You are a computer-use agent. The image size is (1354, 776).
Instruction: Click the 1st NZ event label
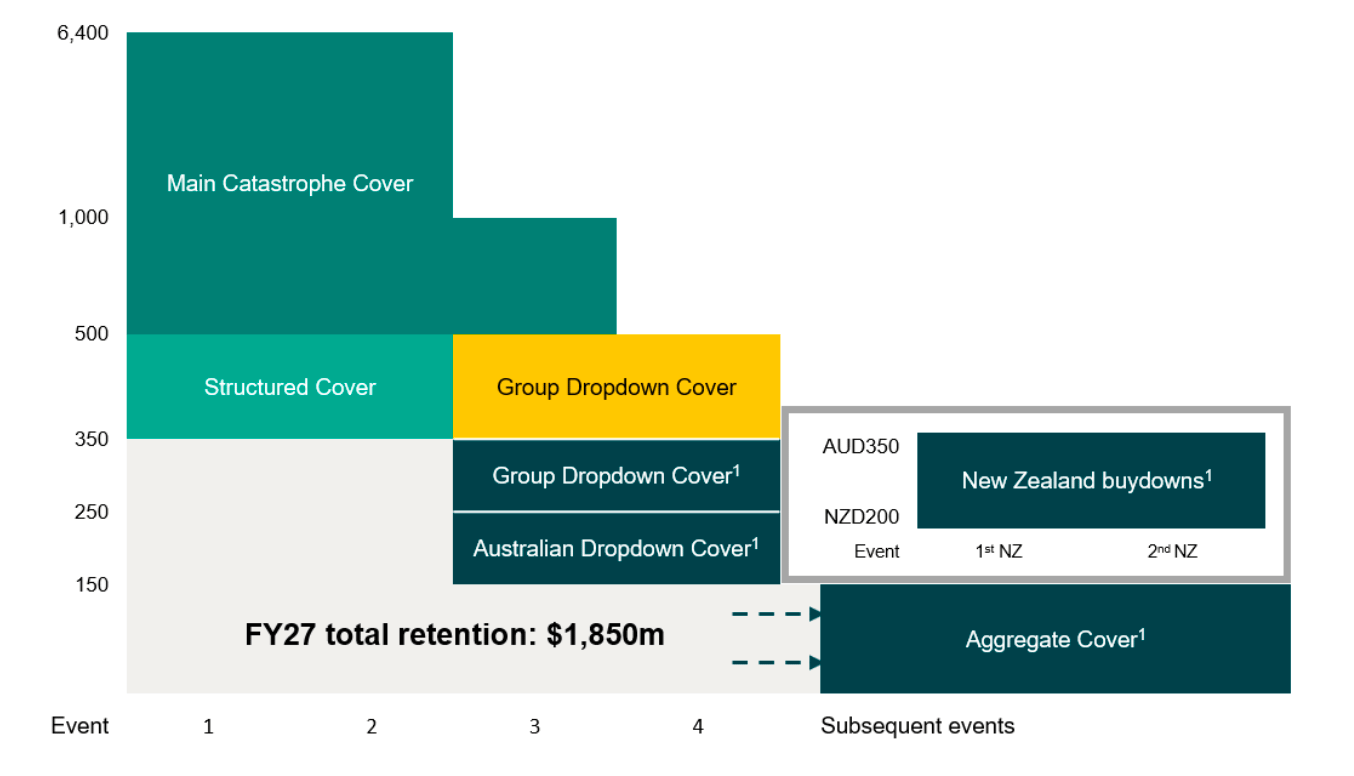coord(999,551)
